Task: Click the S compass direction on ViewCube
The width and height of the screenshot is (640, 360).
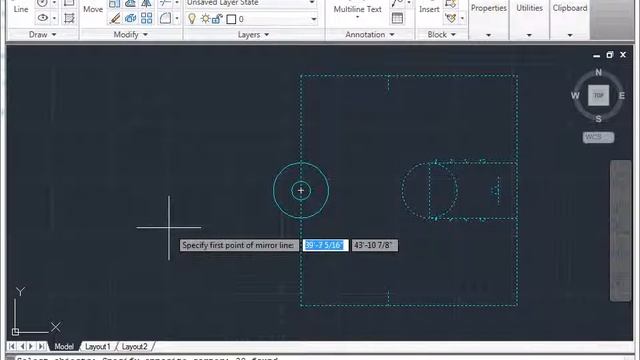Action: click(x=598, y=119)
